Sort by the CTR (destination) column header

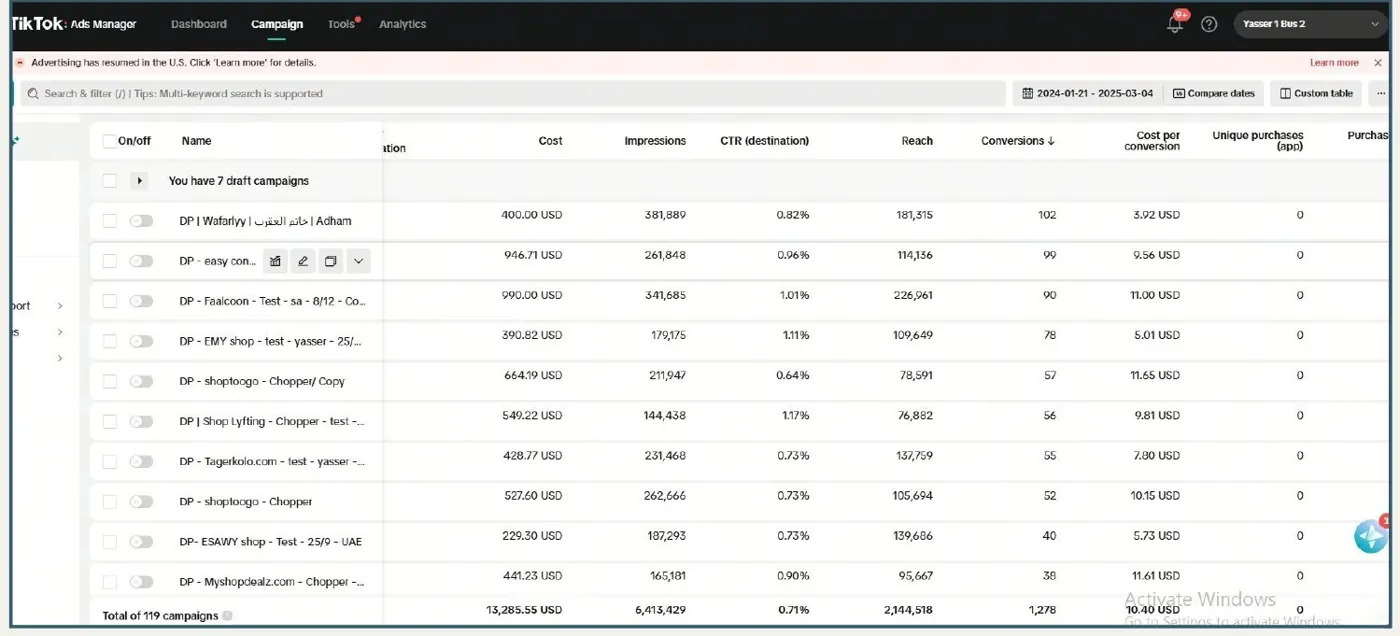coord(764,141)
